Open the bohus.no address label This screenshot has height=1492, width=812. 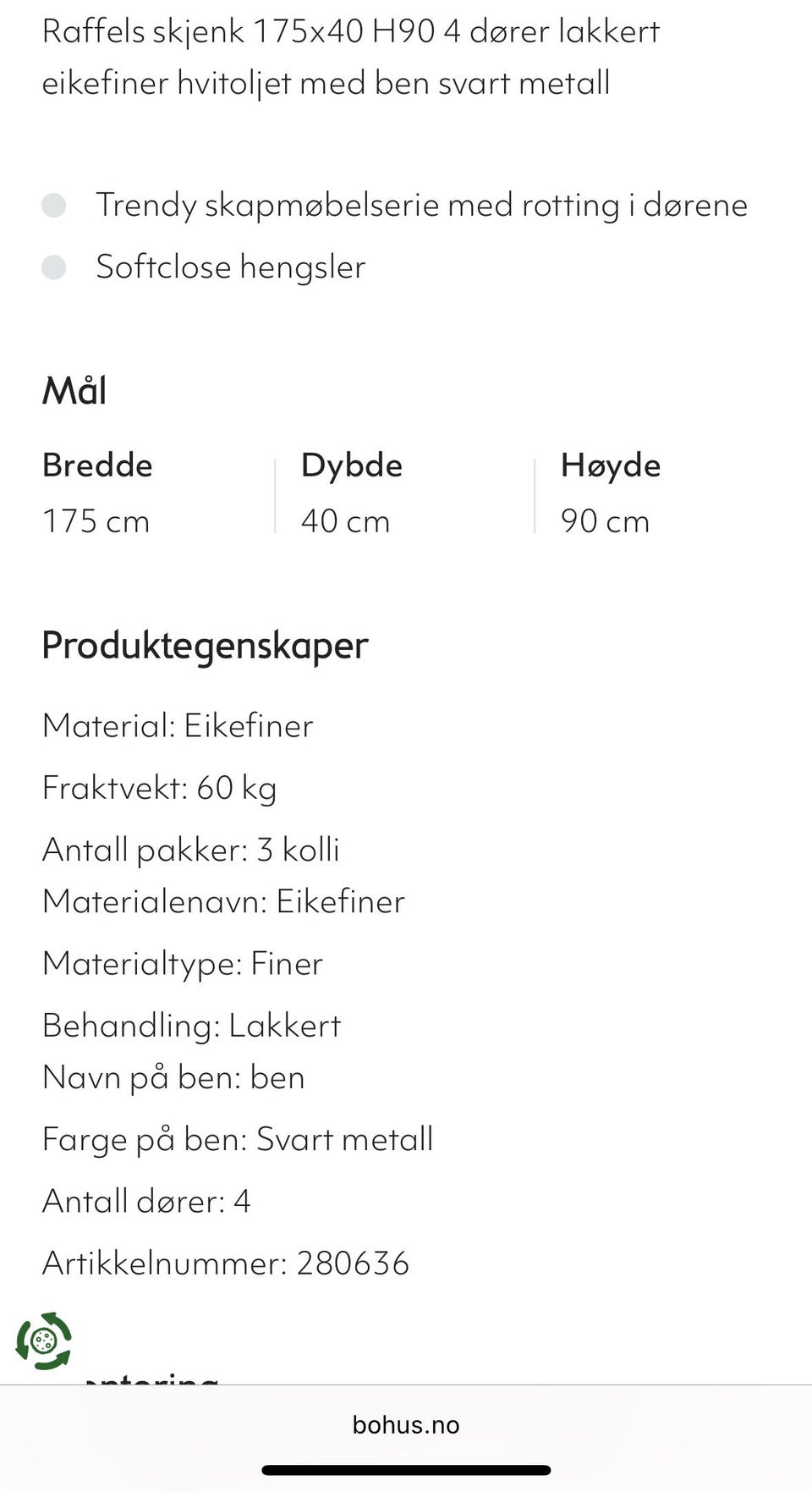406,1425
